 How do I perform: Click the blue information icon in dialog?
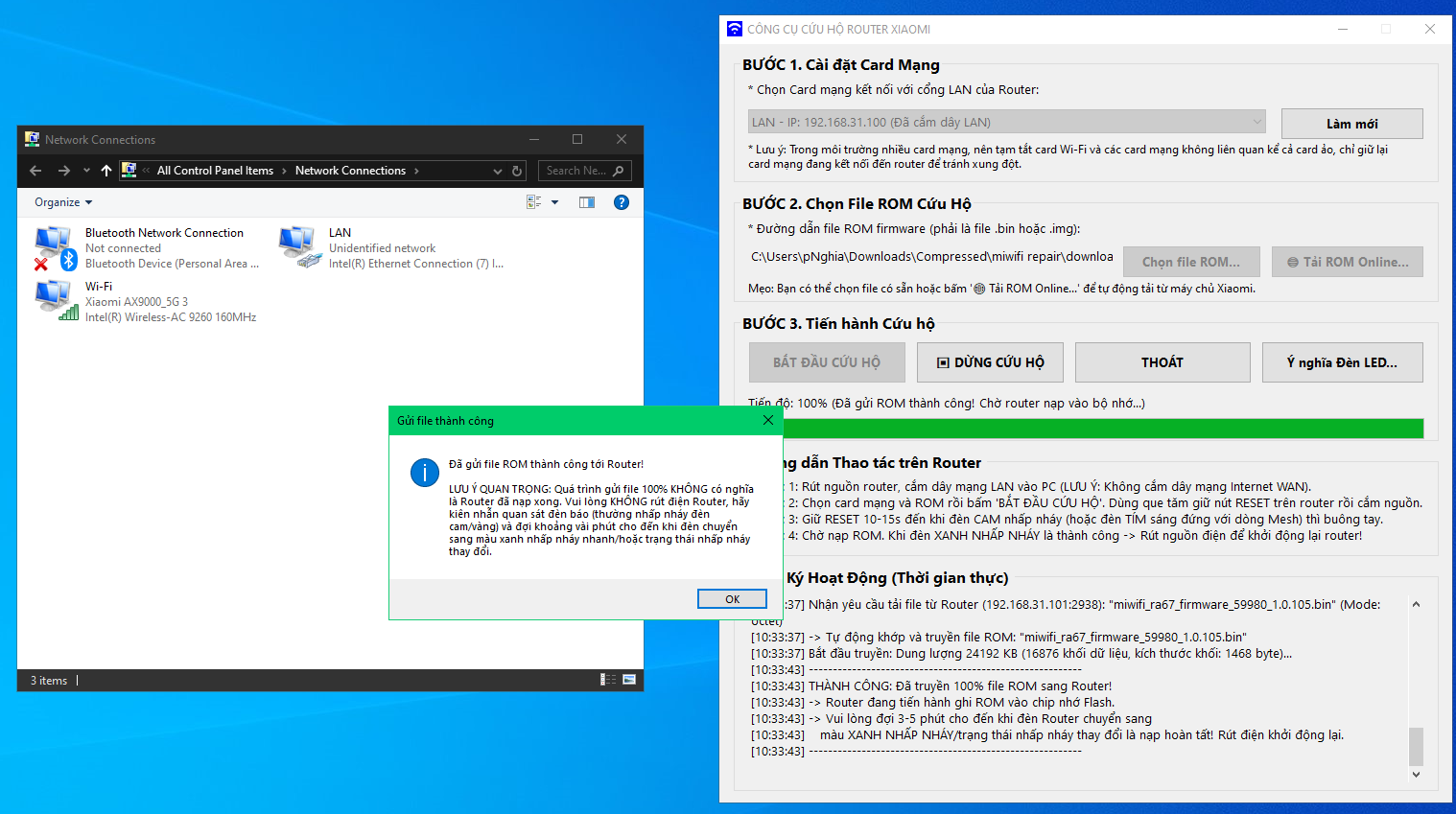pos(425,473)
